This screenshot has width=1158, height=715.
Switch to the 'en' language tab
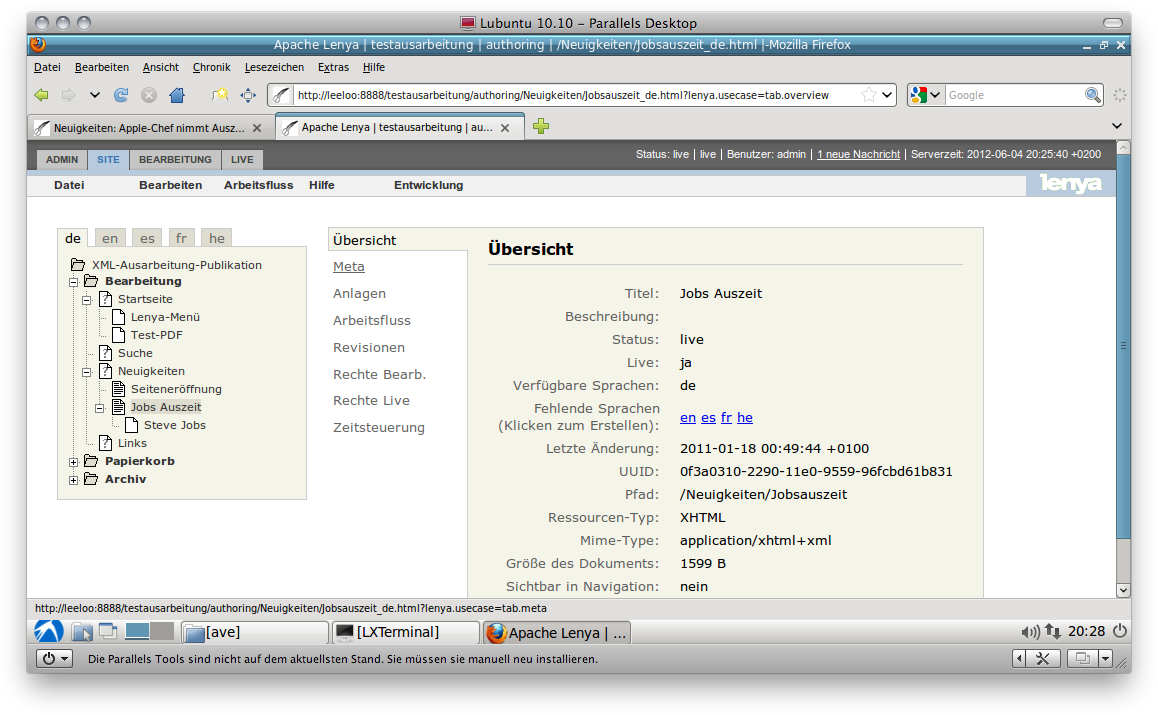pyautogui.click(x=110, y=238)
